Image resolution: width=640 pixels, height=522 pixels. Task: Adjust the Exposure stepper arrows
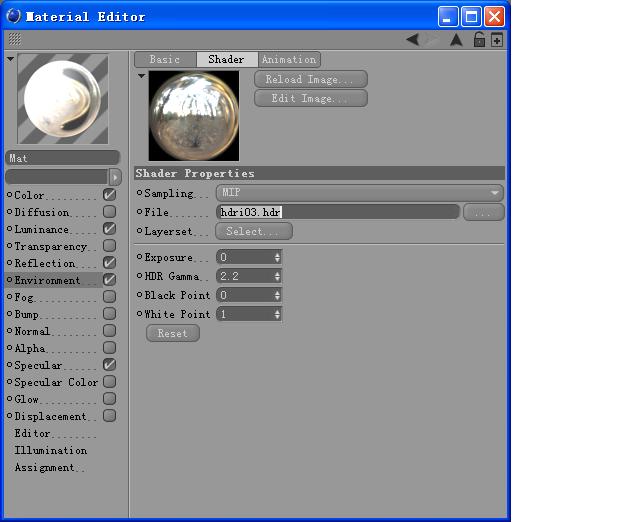pos(277,257)
